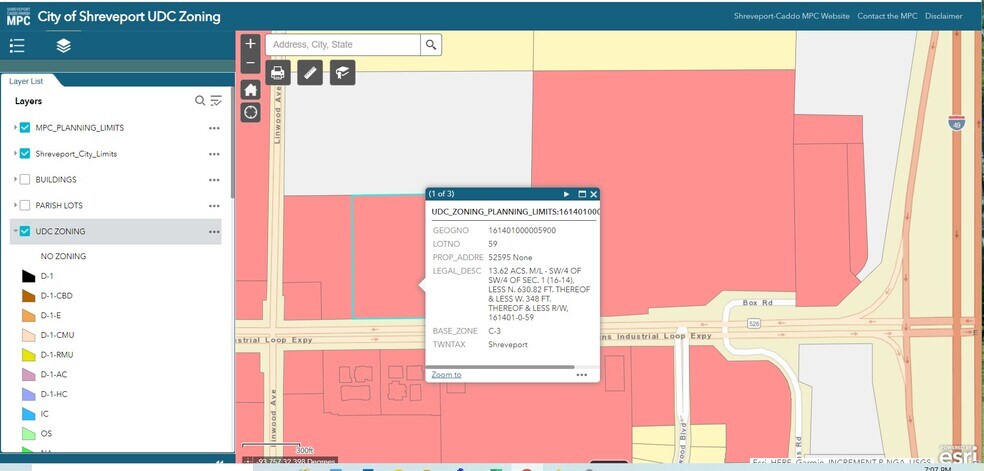Show next feature in popup

pos(567,194)
